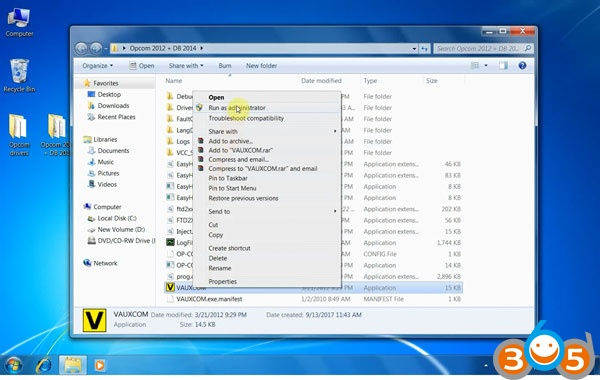Screen dimensions: 600x380
Task: Select Desktop in navigation pane
Action: click(x=109, y=95)
